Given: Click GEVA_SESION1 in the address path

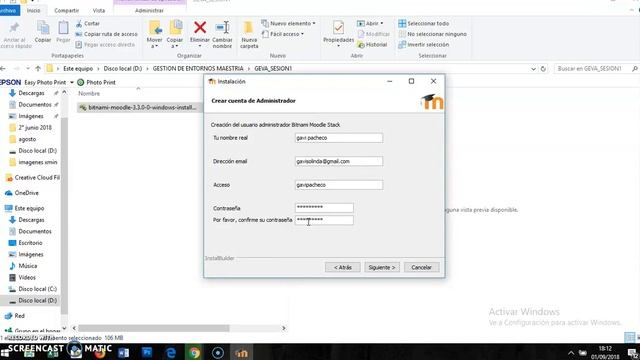Looking at the screenshot, I should [273, 69].
